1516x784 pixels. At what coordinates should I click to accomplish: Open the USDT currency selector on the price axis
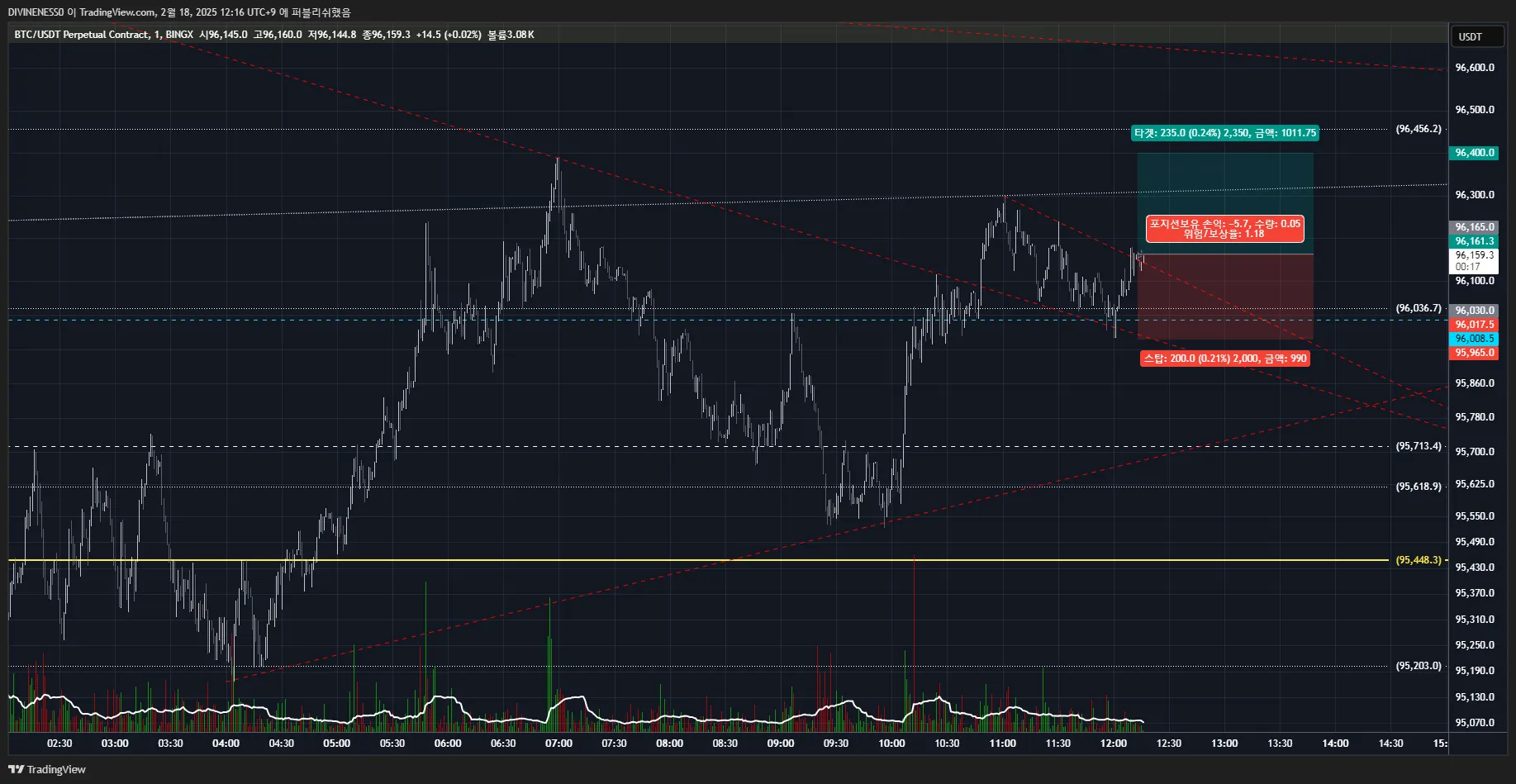point(1477,36)
